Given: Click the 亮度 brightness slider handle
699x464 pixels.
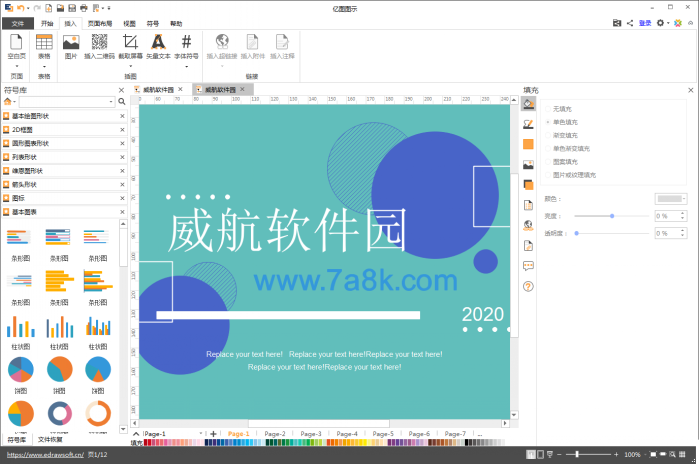Looking at the screenshot, I should [x=611, y=216].
